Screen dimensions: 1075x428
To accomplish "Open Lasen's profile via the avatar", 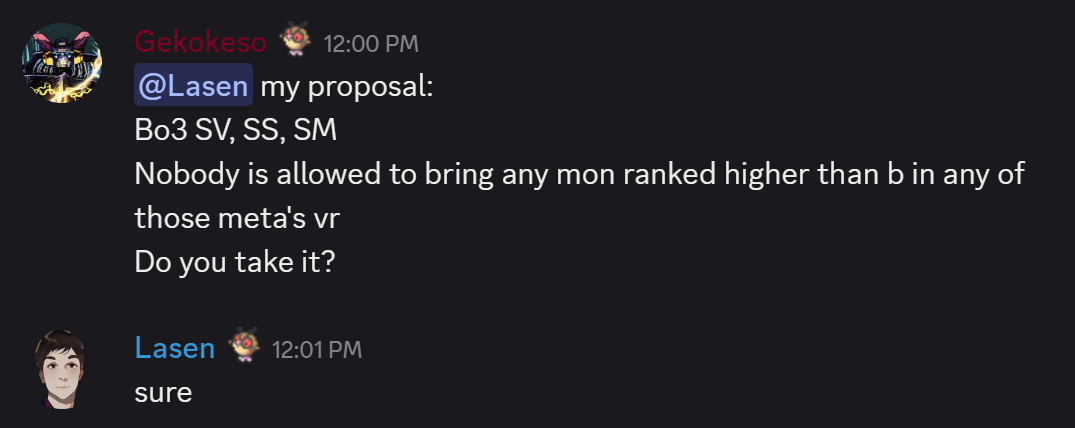I will coord(62,370).
